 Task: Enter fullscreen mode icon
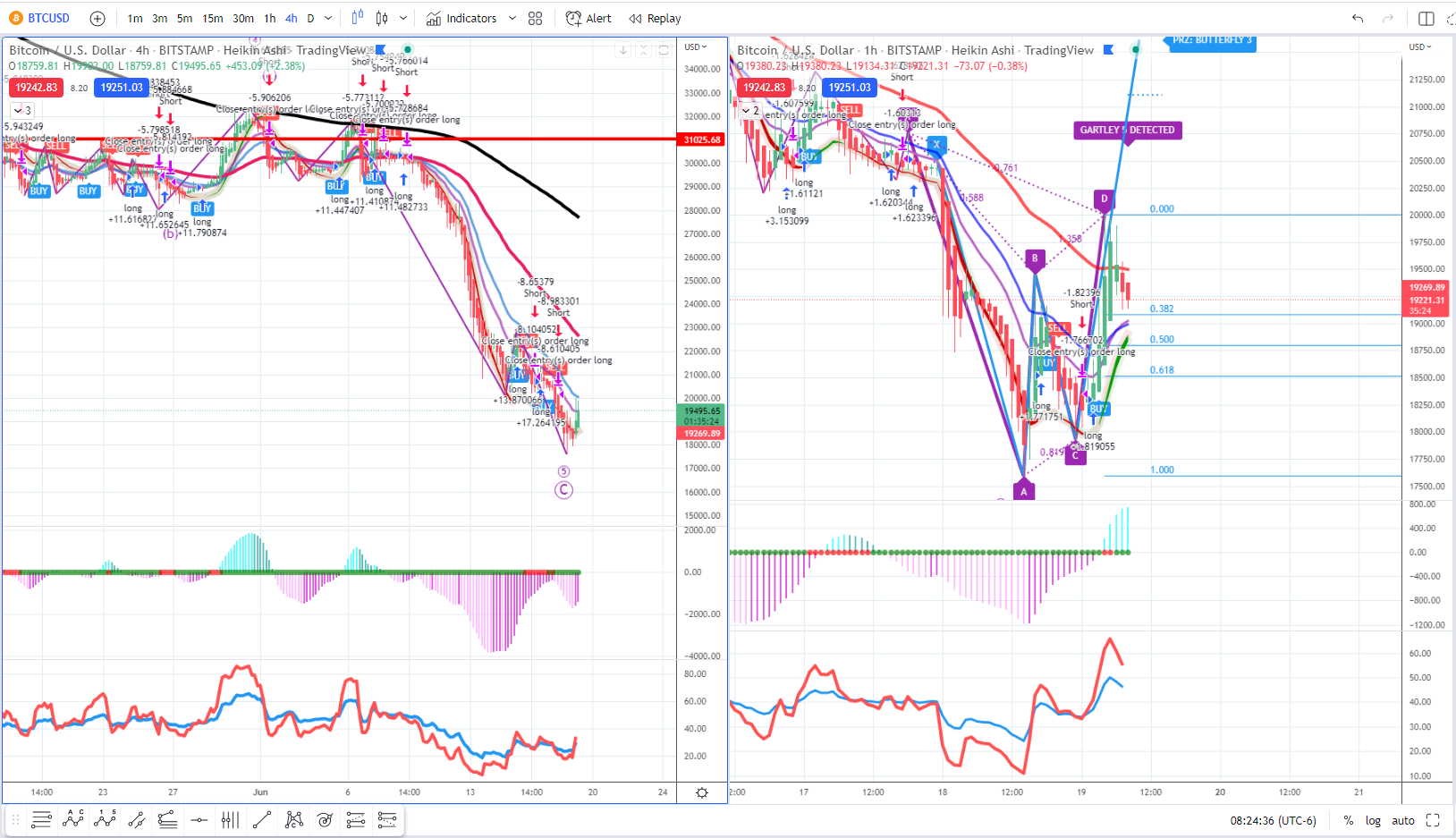[1433, 821]
